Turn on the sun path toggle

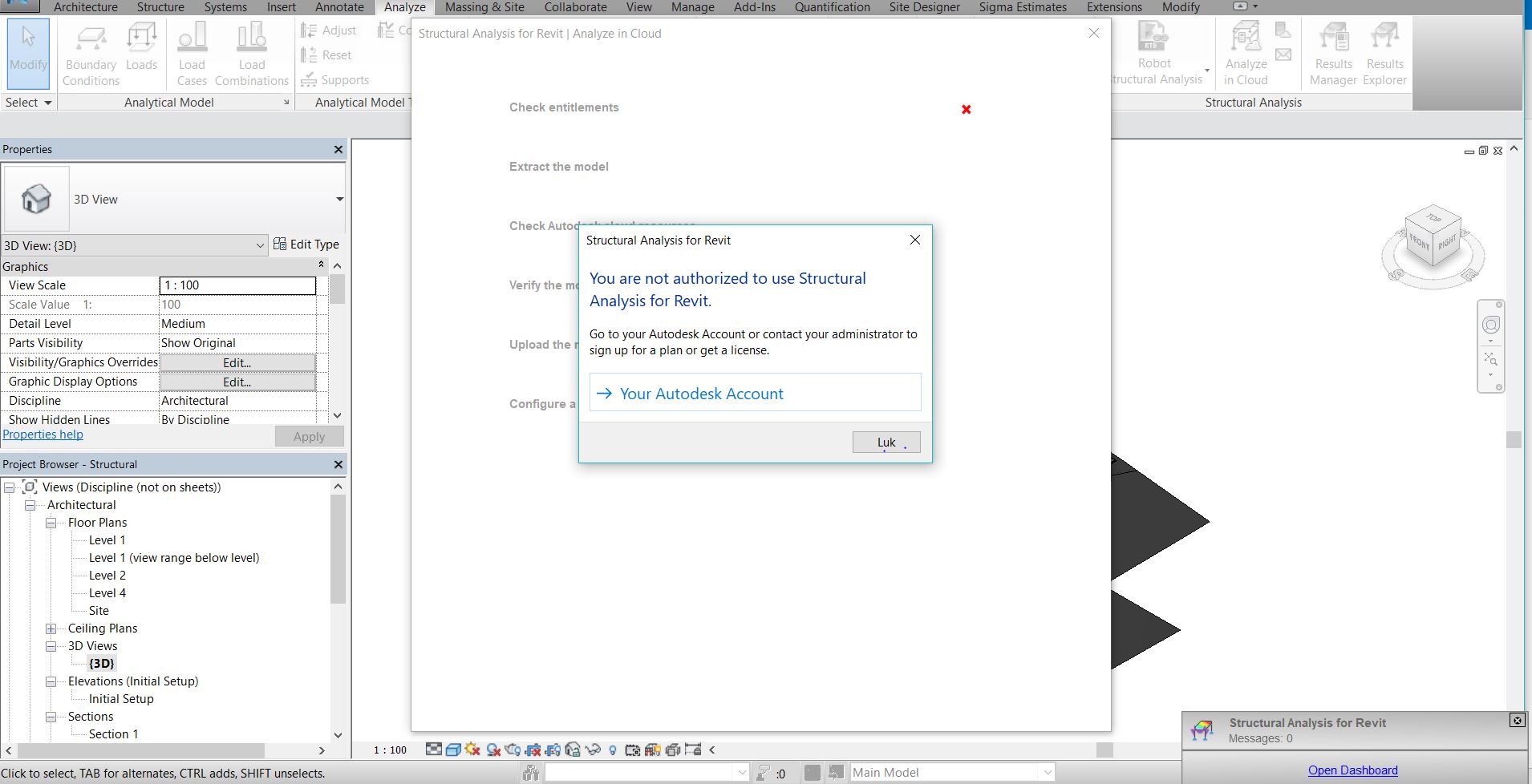click(x=472, y=750)
